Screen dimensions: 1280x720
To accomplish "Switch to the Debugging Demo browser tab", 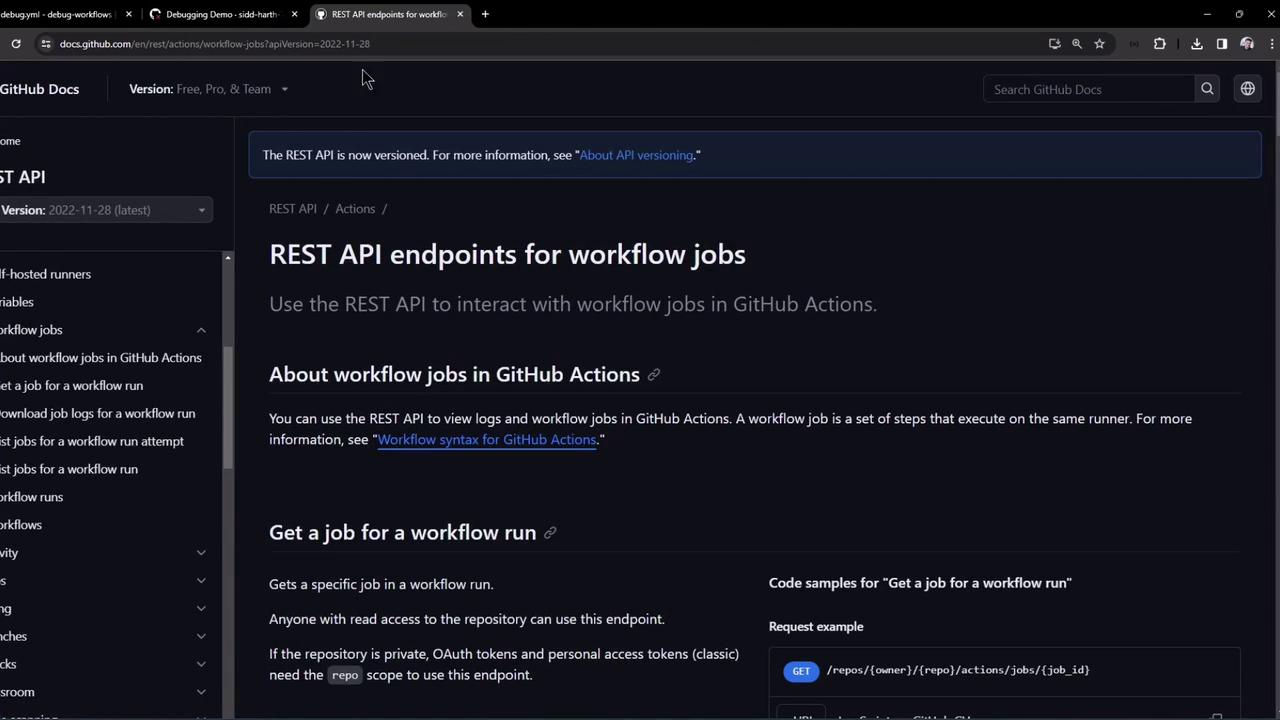I will click(x=222, y=14).
